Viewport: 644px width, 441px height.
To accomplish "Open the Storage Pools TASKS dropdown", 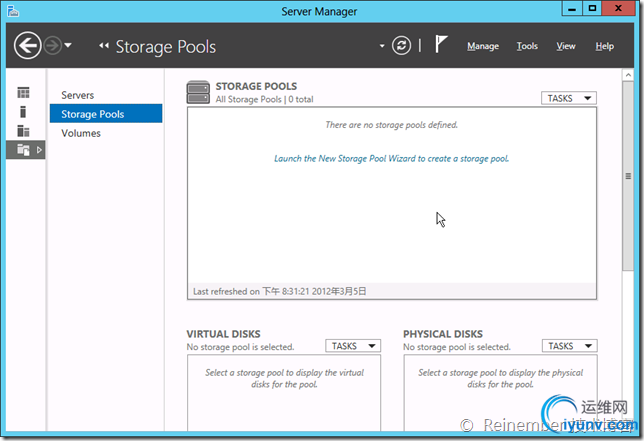I will pos(569,98).
